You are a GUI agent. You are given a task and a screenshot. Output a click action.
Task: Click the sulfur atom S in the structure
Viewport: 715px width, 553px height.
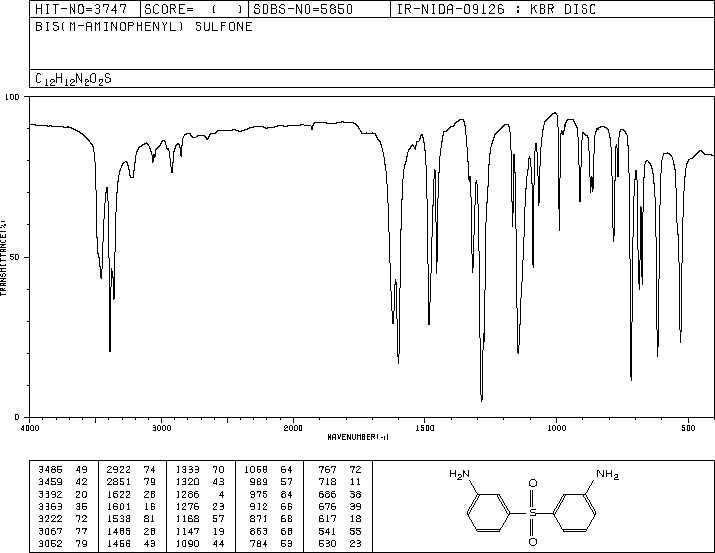click(x=532, y=513)
